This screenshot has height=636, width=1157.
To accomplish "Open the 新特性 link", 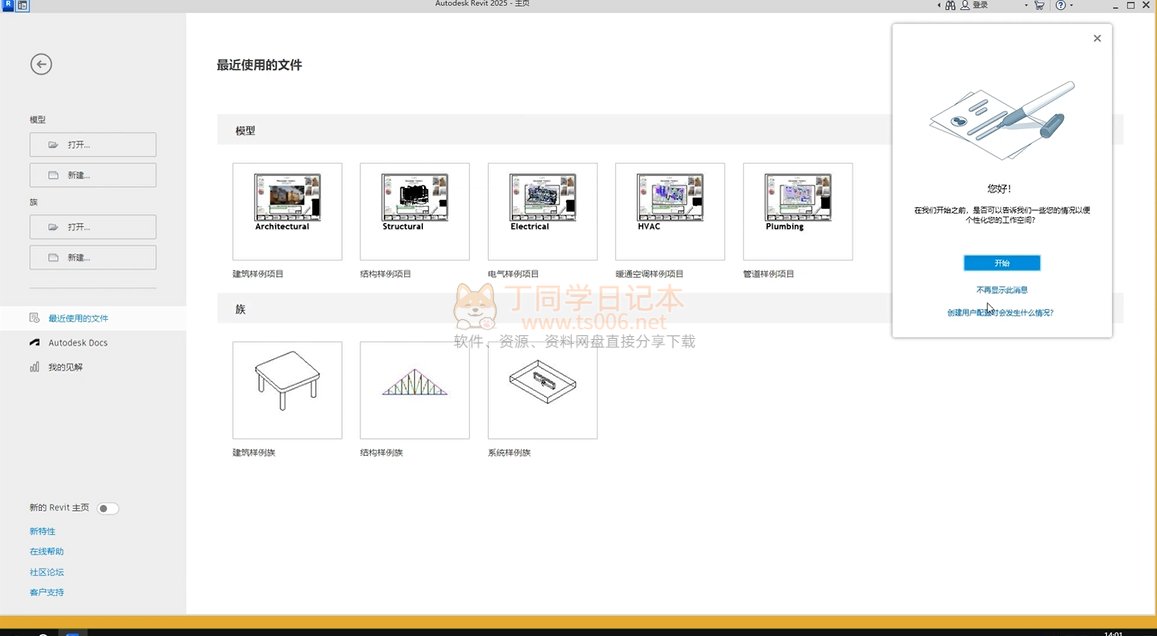I will tap(42, 531).
